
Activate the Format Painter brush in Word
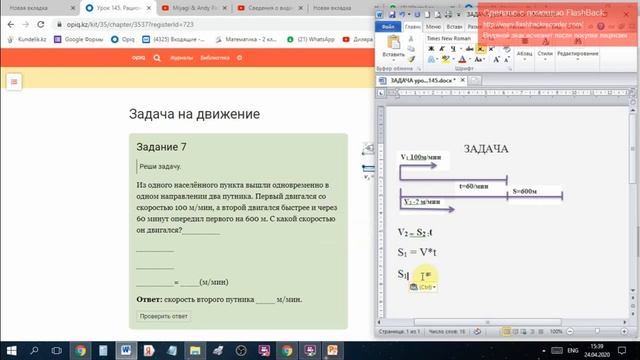click(411, 59)
